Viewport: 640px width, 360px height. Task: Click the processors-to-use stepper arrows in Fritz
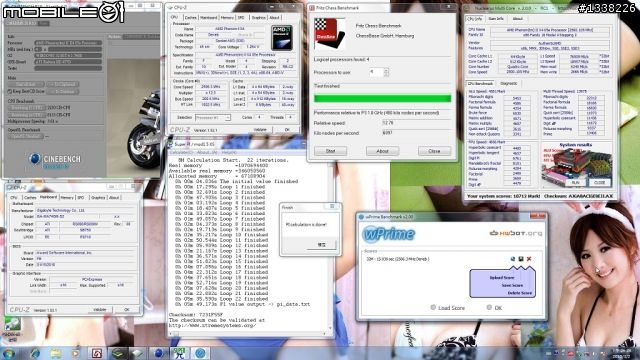tap(386, 72)
